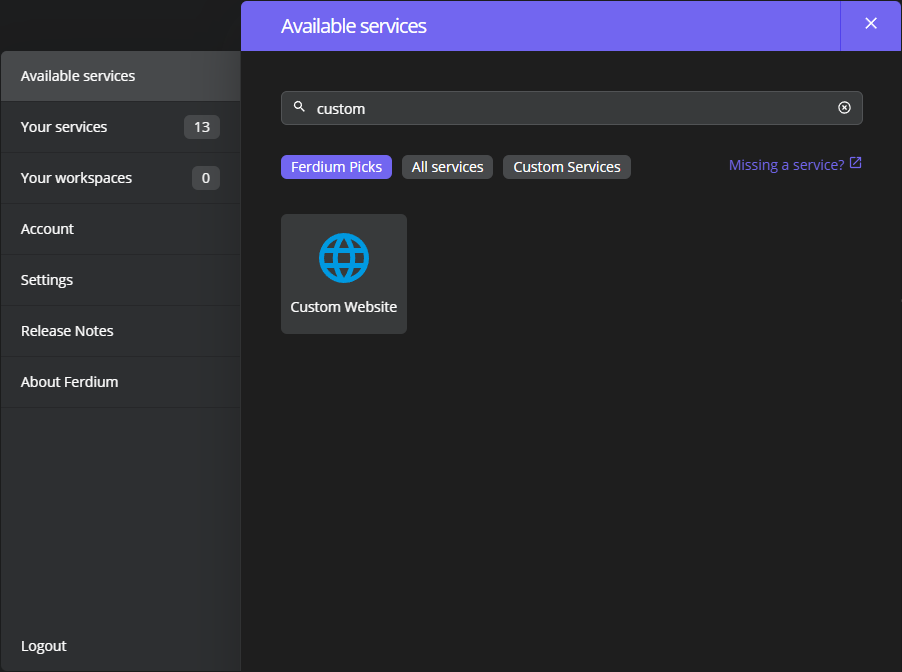Screen dimensions: 902x672
Task: Open the Your services section
Action: pos(63,127)
